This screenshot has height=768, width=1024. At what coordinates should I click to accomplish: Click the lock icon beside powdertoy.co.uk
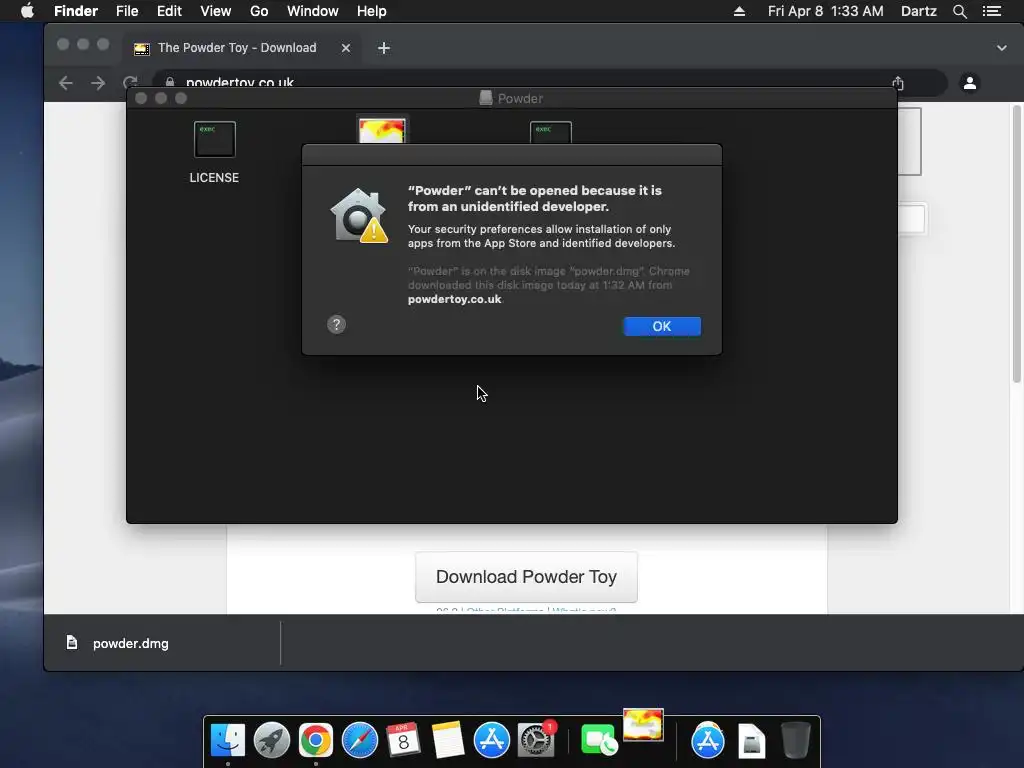[x=170, y=82]
